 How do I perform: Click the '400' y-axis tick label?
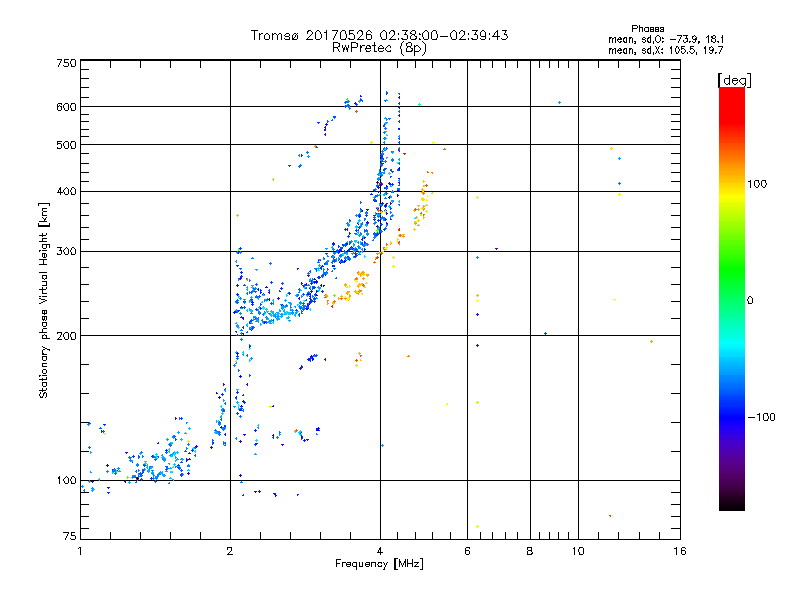(66, 191)
